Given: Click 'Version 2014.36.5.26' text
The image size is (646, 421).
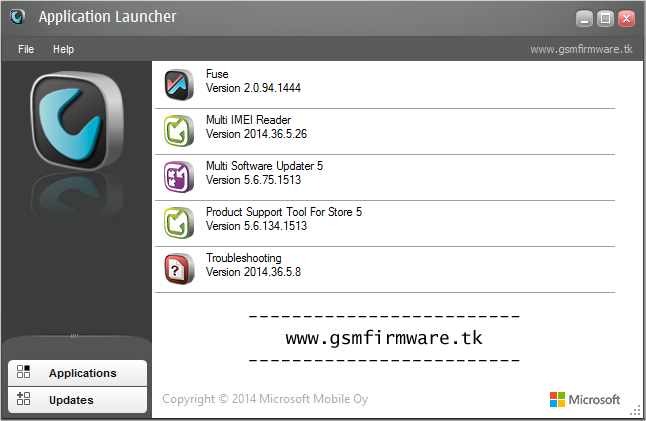Looking at the screenshot, I should tap(256, 134).
